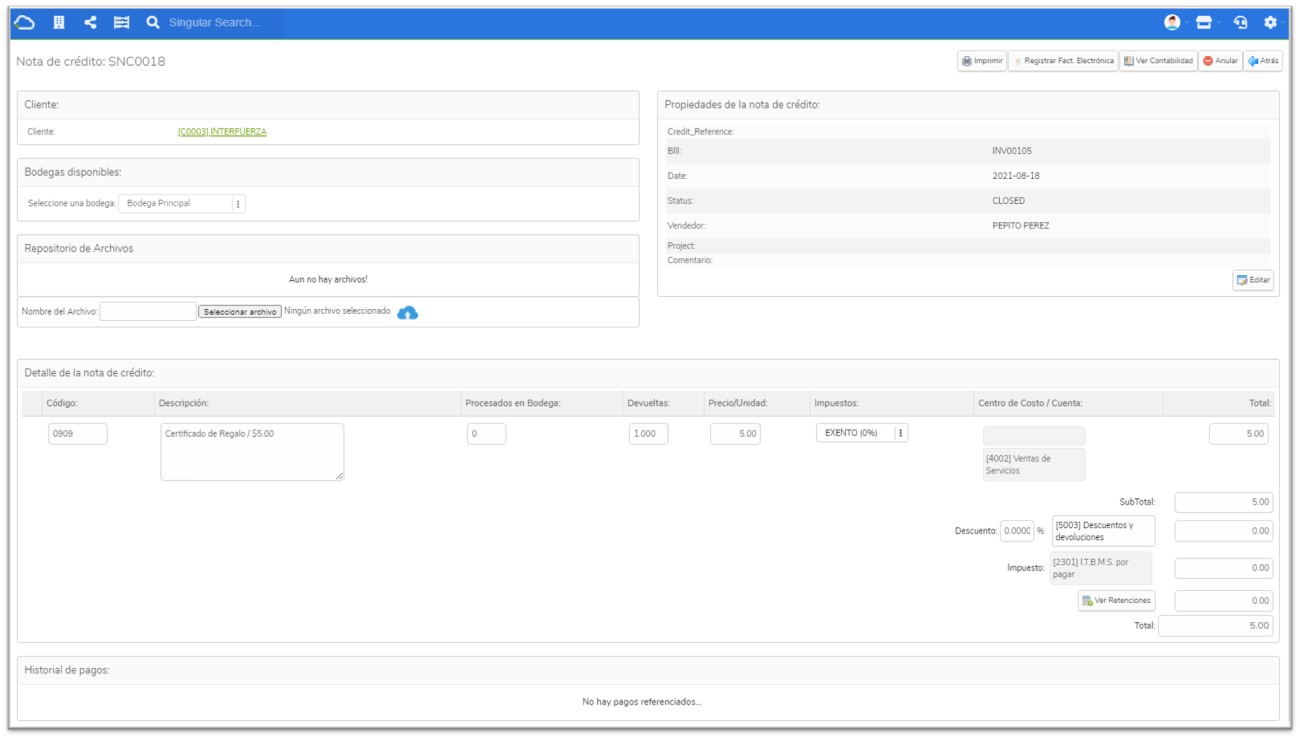
Task: Click the grand Total amount field
Action: pos(1216,625)
